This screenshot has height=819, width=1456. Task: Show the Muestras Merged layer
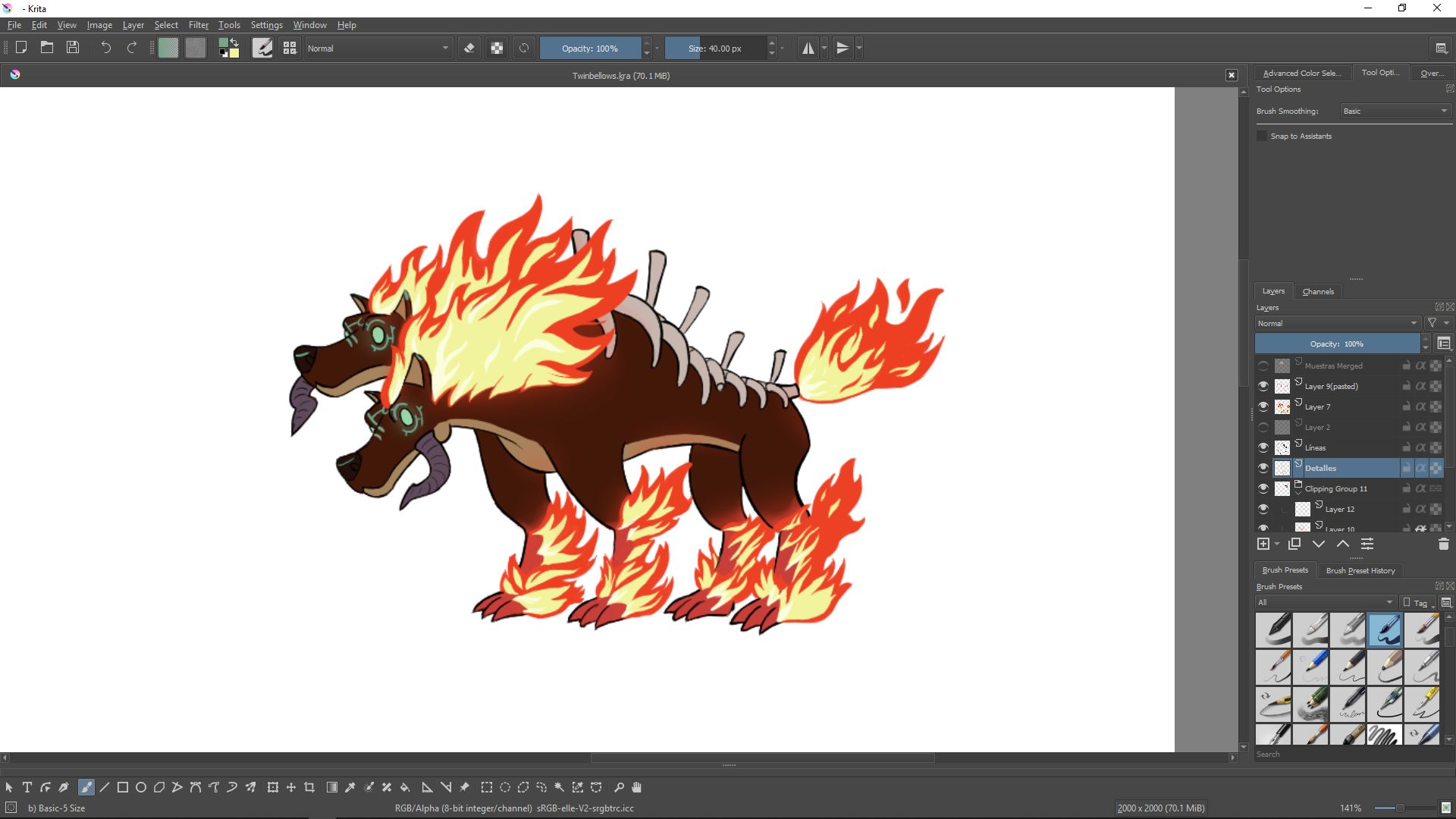(1263, 366)
